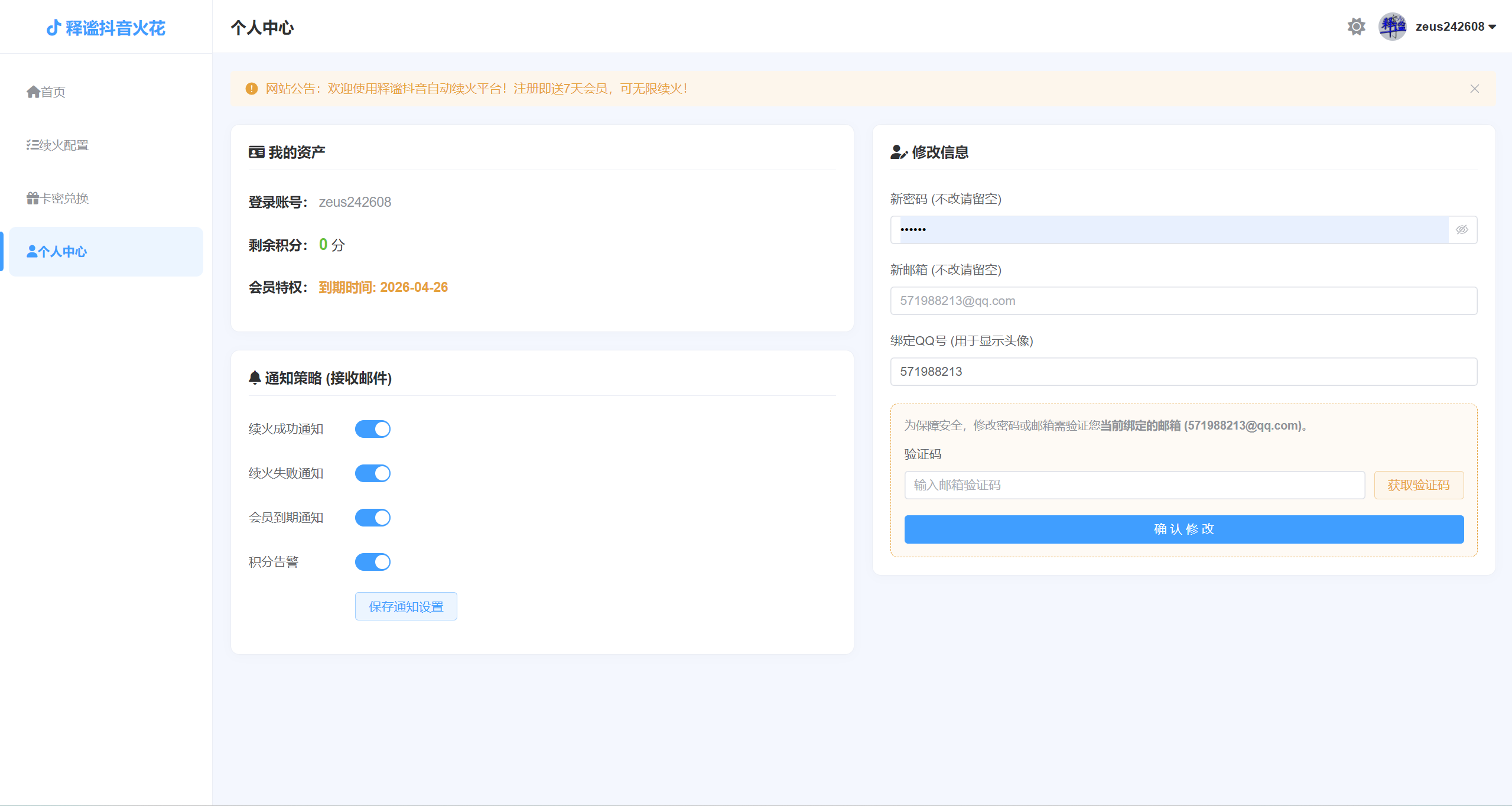Click 确认修改 submit button
Image resolution: width=1512 pixels, height=806 pixels.
pyautogui.click(x=1183, y=529)
